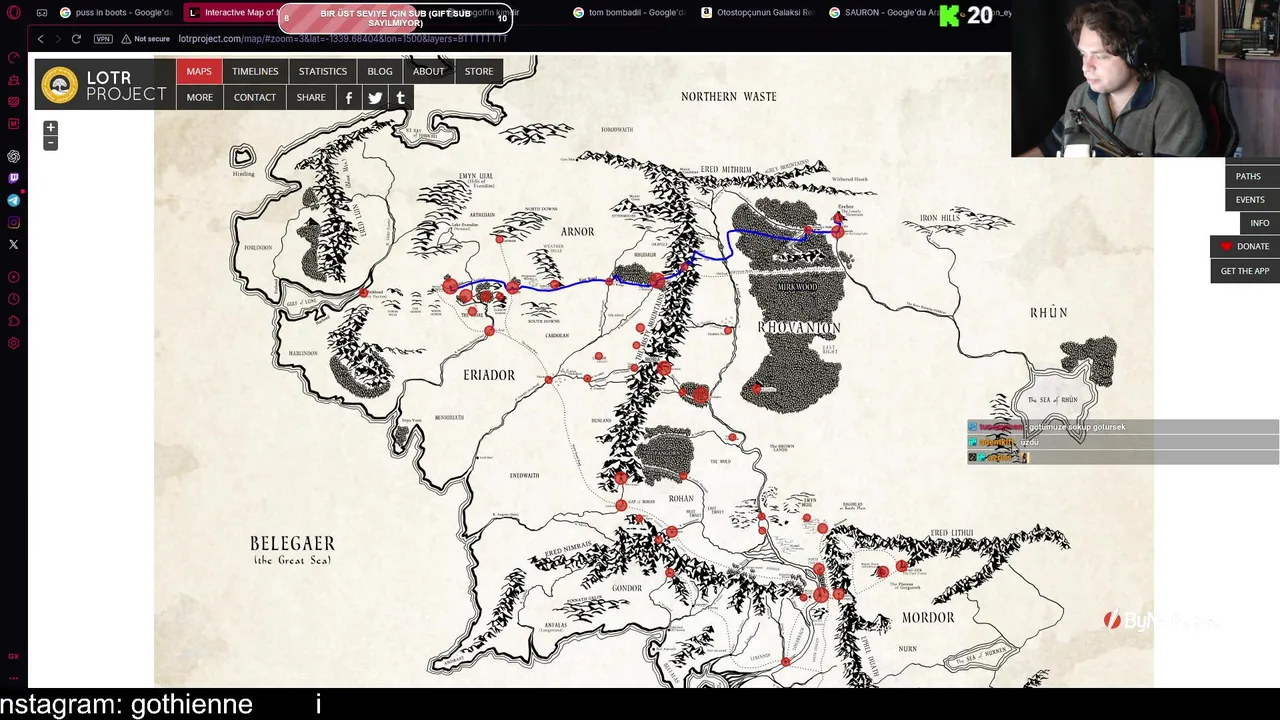Click the red heart on Donate
The width and height of the screenshot is (1280, 720).
[1226, 246]
